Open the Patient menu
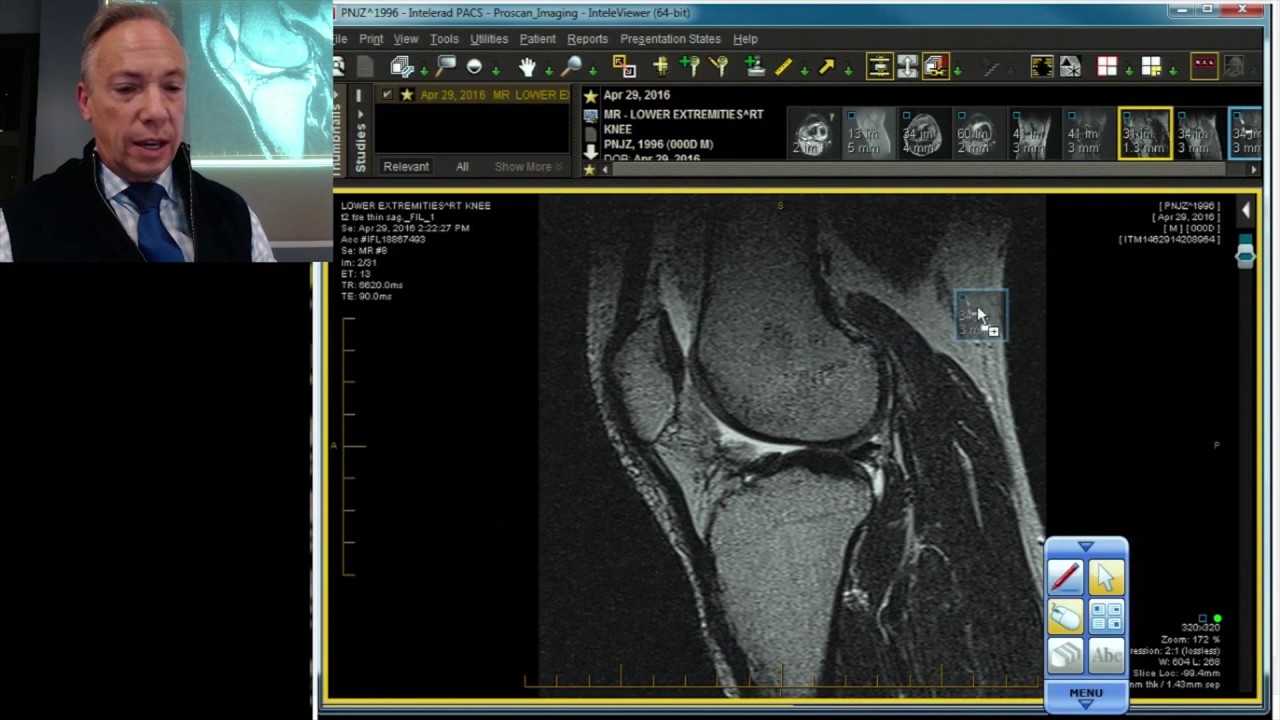This screenshot has width=1280, height=720. [537, 39]
